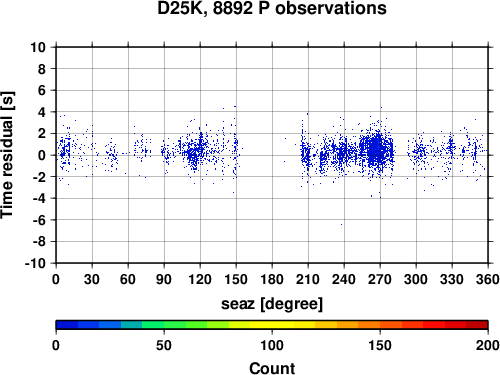Click the yellow segment of the colorbar near 100
500x375 pixels.
pos(272,325)
